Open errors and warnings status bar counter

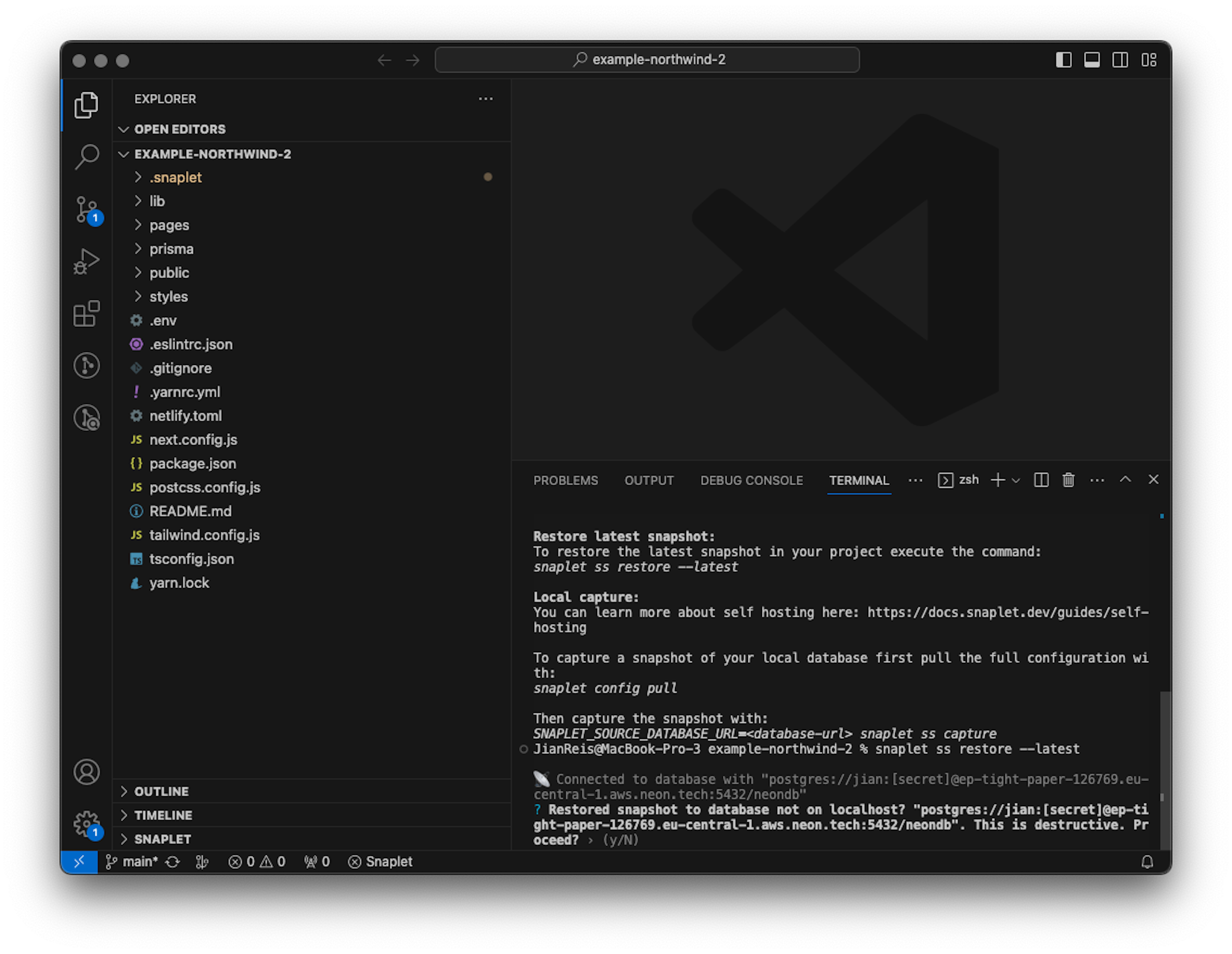257,862
